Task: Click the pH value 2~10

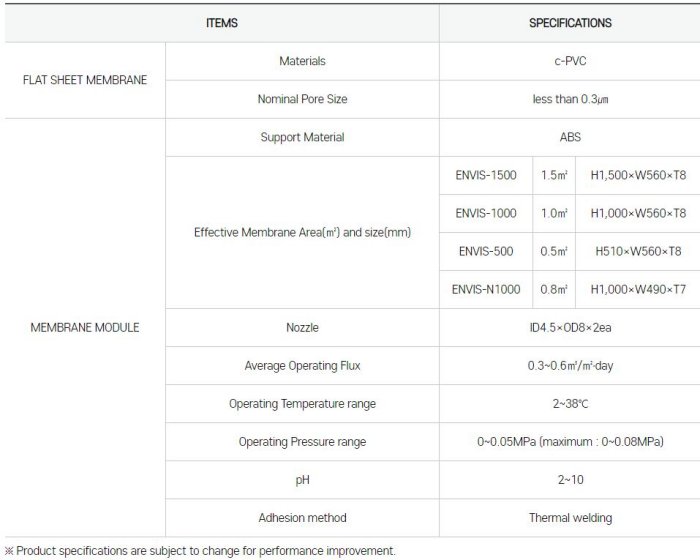Action: 570,479
